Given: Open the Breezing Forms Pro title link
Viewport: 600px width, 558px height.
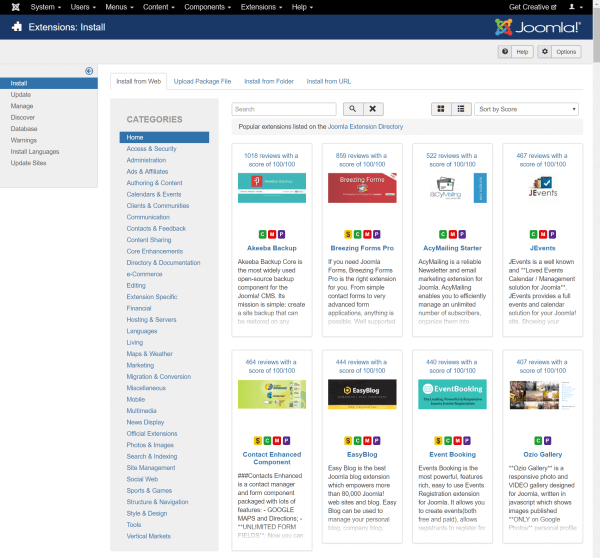Looking at the screenshot, I should (x=362, y=248).
